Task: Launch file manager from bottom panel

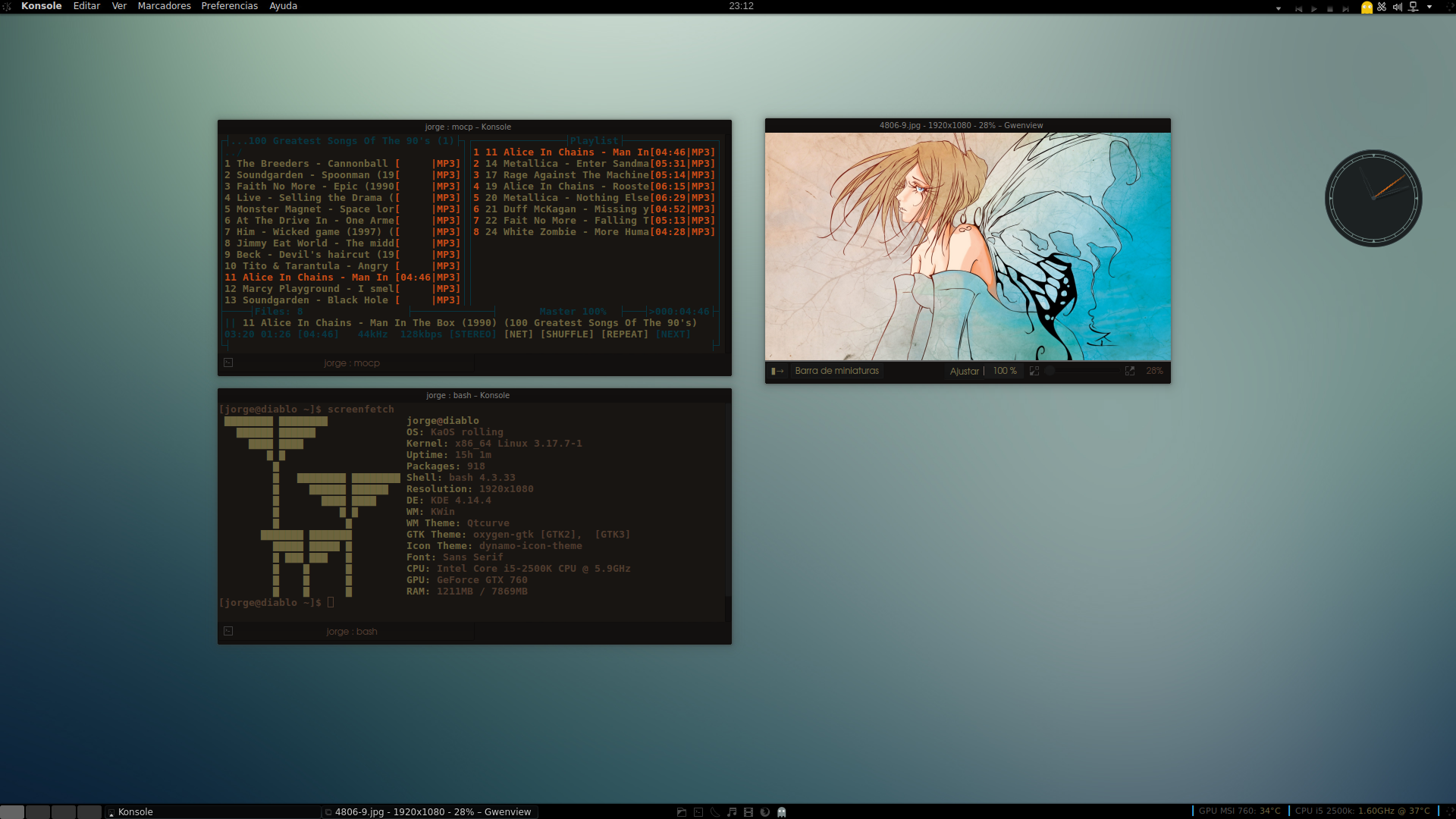Action: coord(682,812)
